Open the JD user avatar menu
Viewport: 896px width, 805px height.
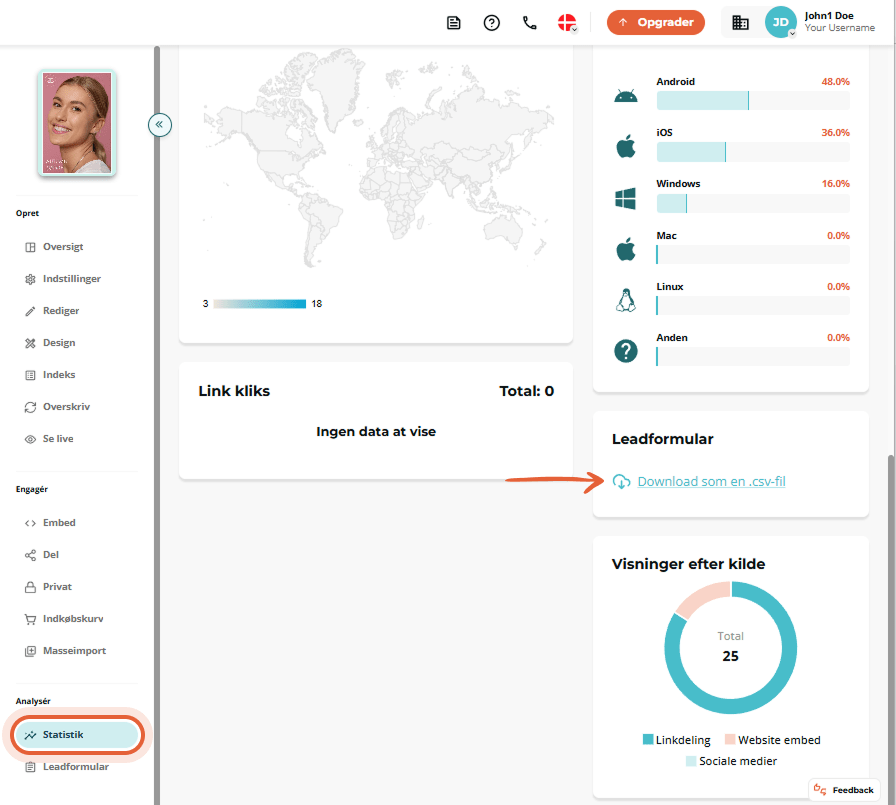click(781, 22)
